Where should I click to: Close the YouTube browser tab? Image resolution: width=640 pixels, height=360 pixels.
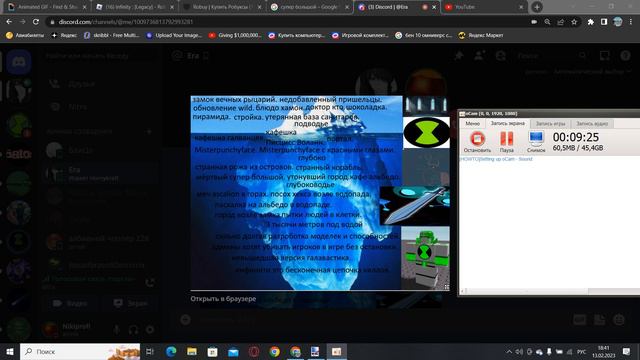click(521, 7)
